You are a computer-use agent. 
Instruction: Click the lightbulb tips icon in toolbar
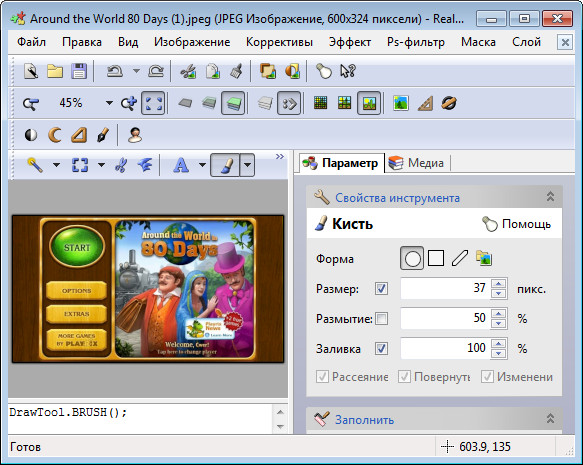(323, 71)
